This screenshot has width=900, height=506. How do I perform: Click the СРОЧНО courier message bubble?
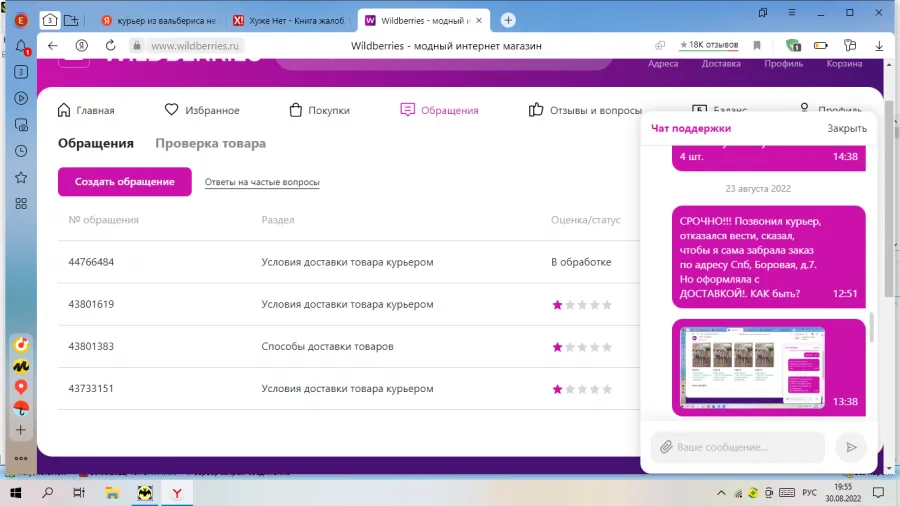[x=769, y=257]
